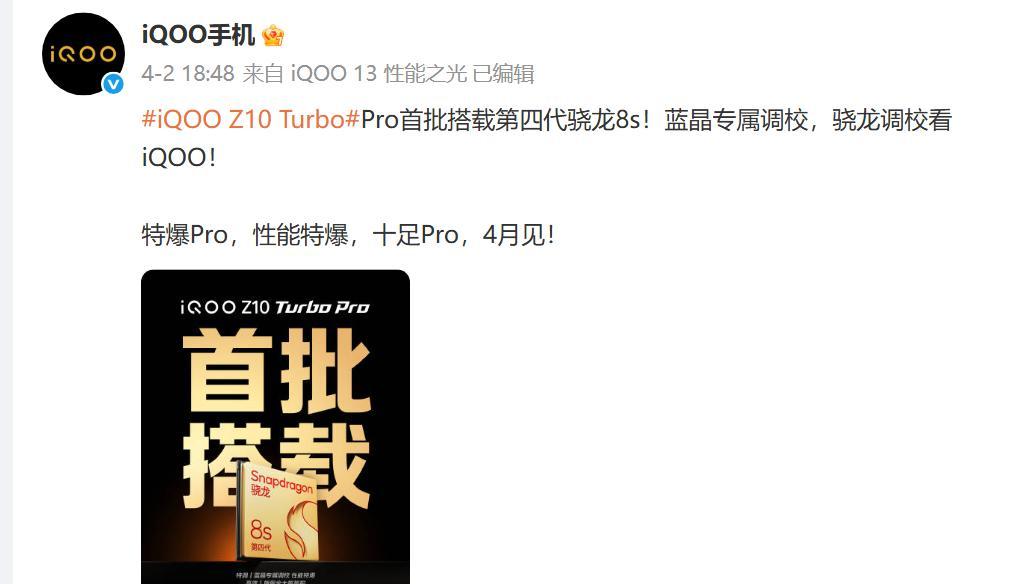Click the gold 搭载 characters in poster
The image size is (1023, 584).
pos(276,463)
